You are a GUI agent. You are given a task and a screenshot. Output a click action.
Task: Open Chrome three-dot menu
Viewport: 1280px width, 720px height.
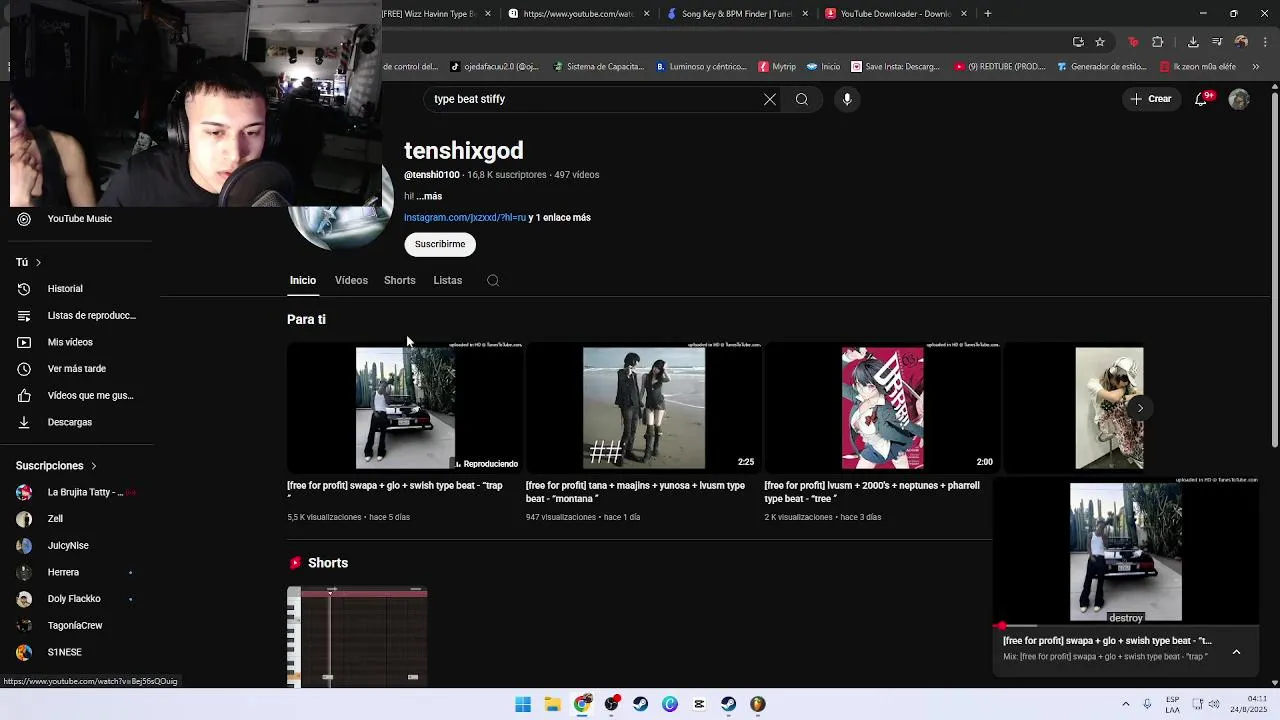[1263, 42]
